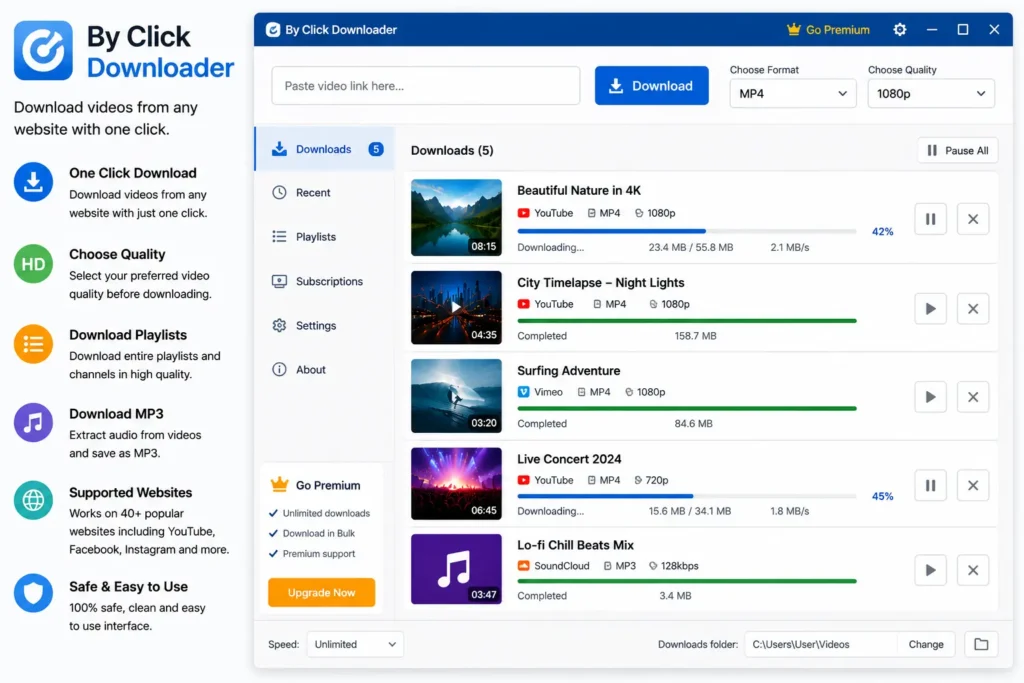The height and width of the screenshot is (683, 1024).
Task: Click Go Premium text in title bar
Action: pyautogui.click(x=837, y=29)
